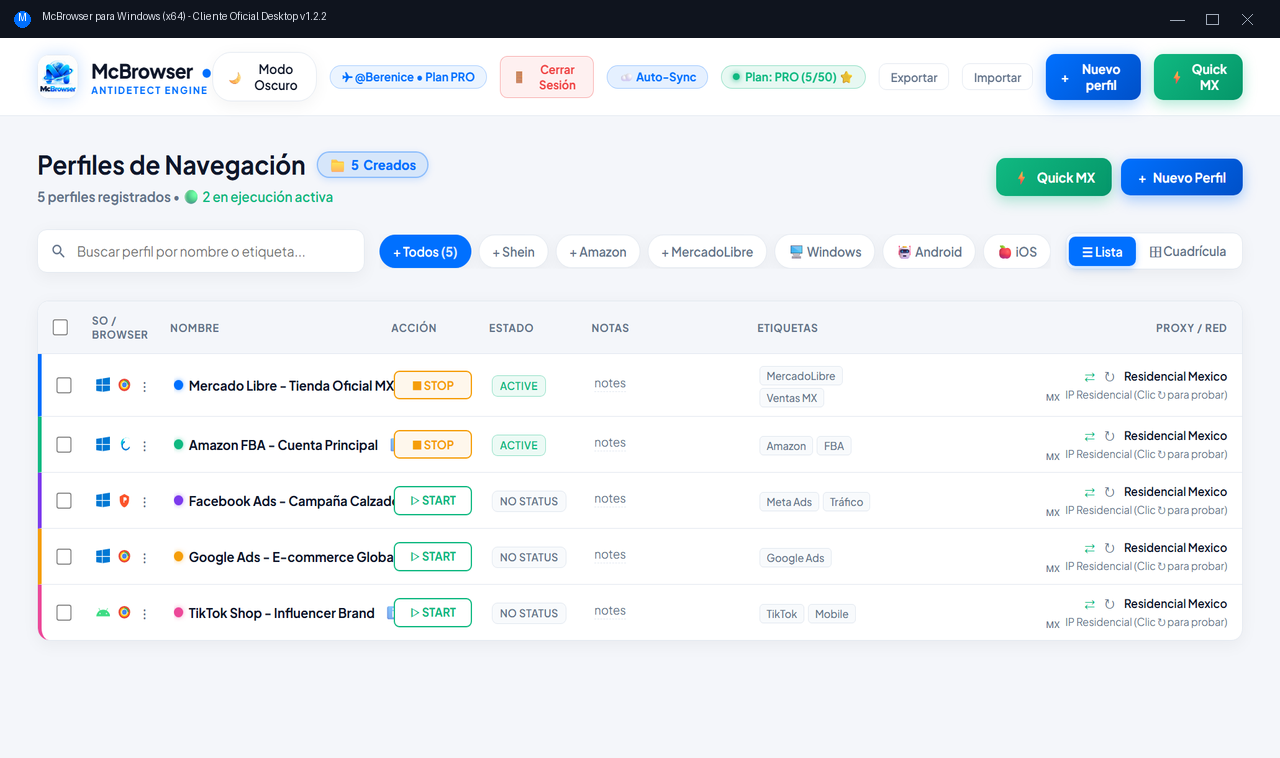Check the Amazon FBA profile checkbox
This screenshot has width=1280, height=758.
64,444
